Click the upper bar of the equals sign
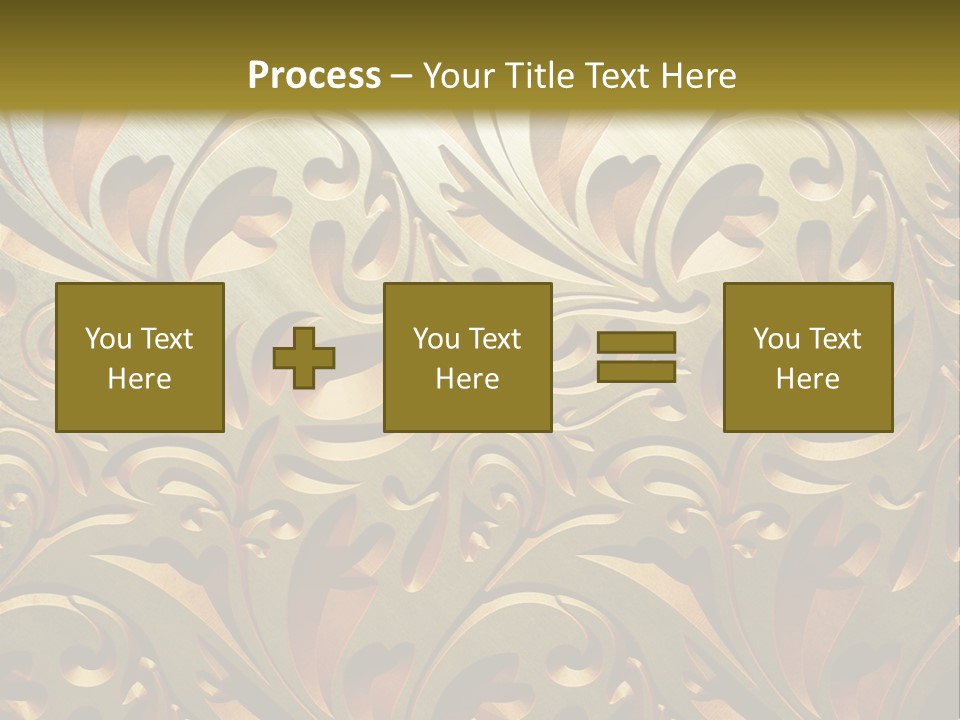The image size is (960, 720). 636,343
